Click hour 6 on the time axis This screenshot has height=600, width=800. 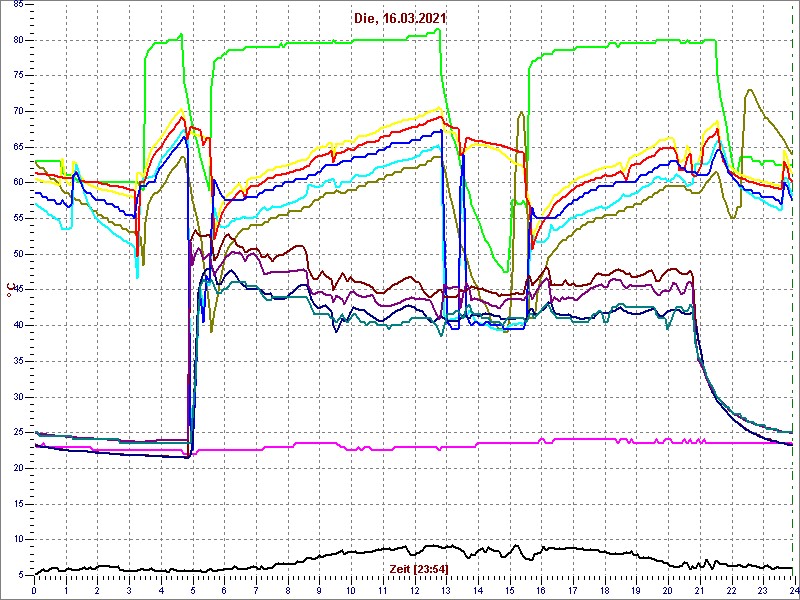coord(224,591)
